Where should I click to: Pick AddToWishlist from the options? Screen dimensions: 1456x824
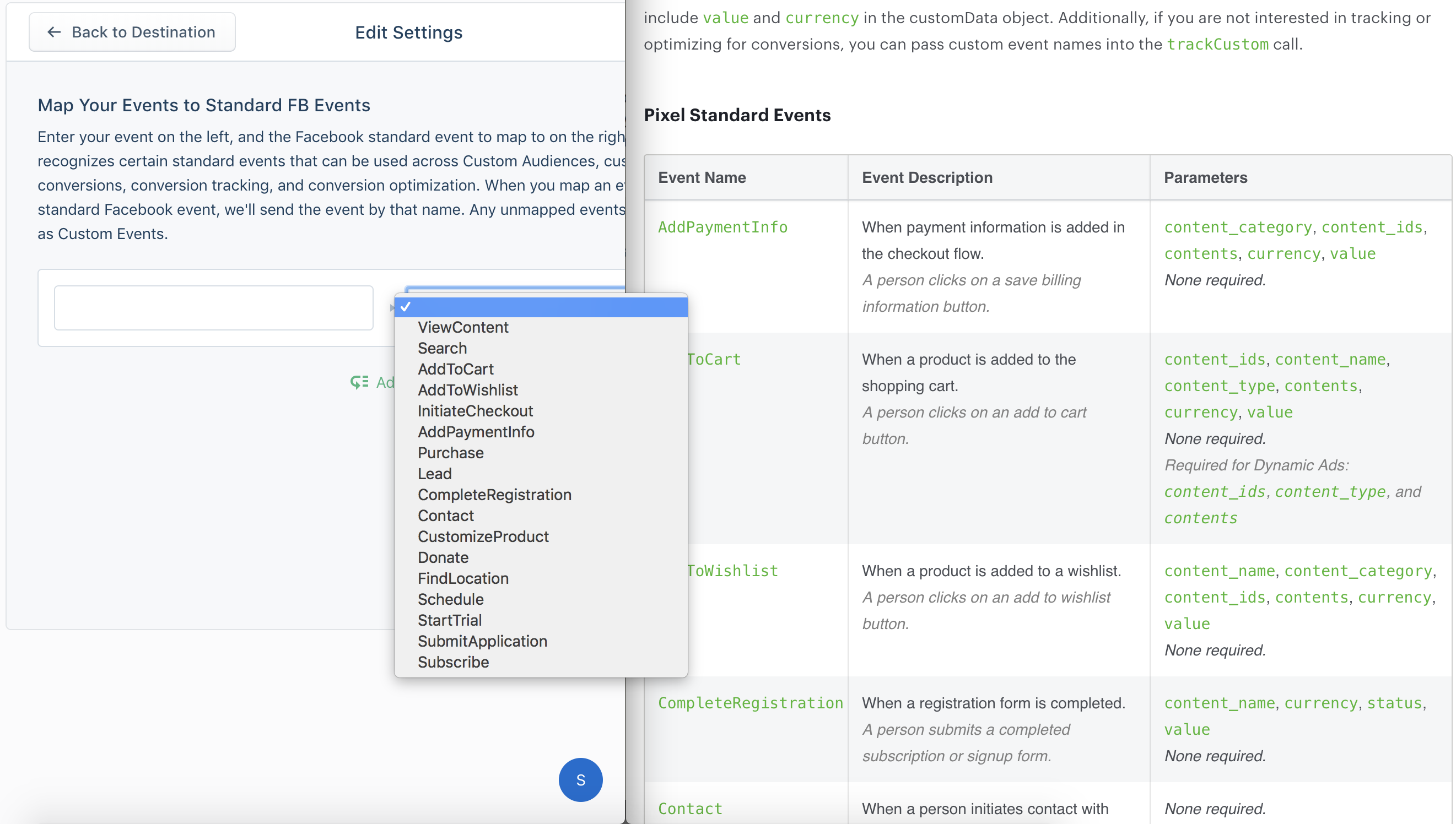(x=467, y=390)
